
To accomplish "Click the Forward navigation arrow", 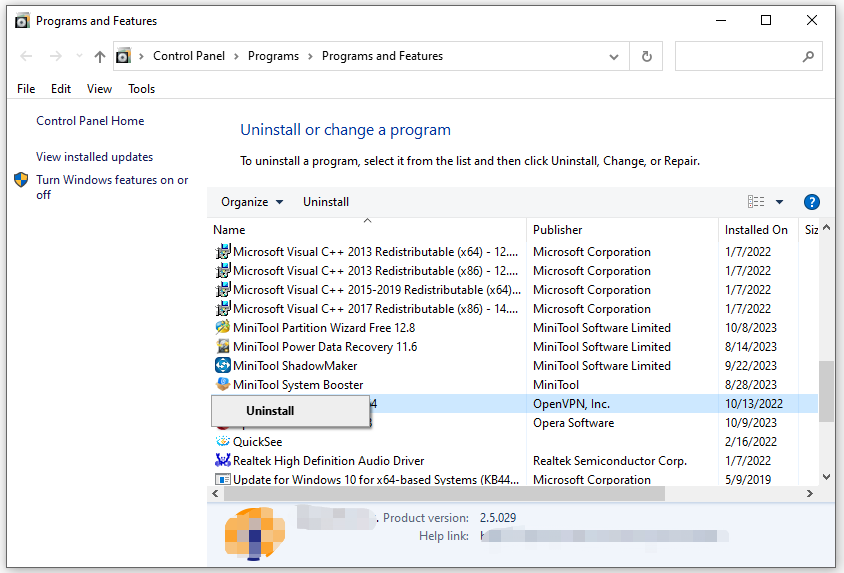I will pos(55,56).
